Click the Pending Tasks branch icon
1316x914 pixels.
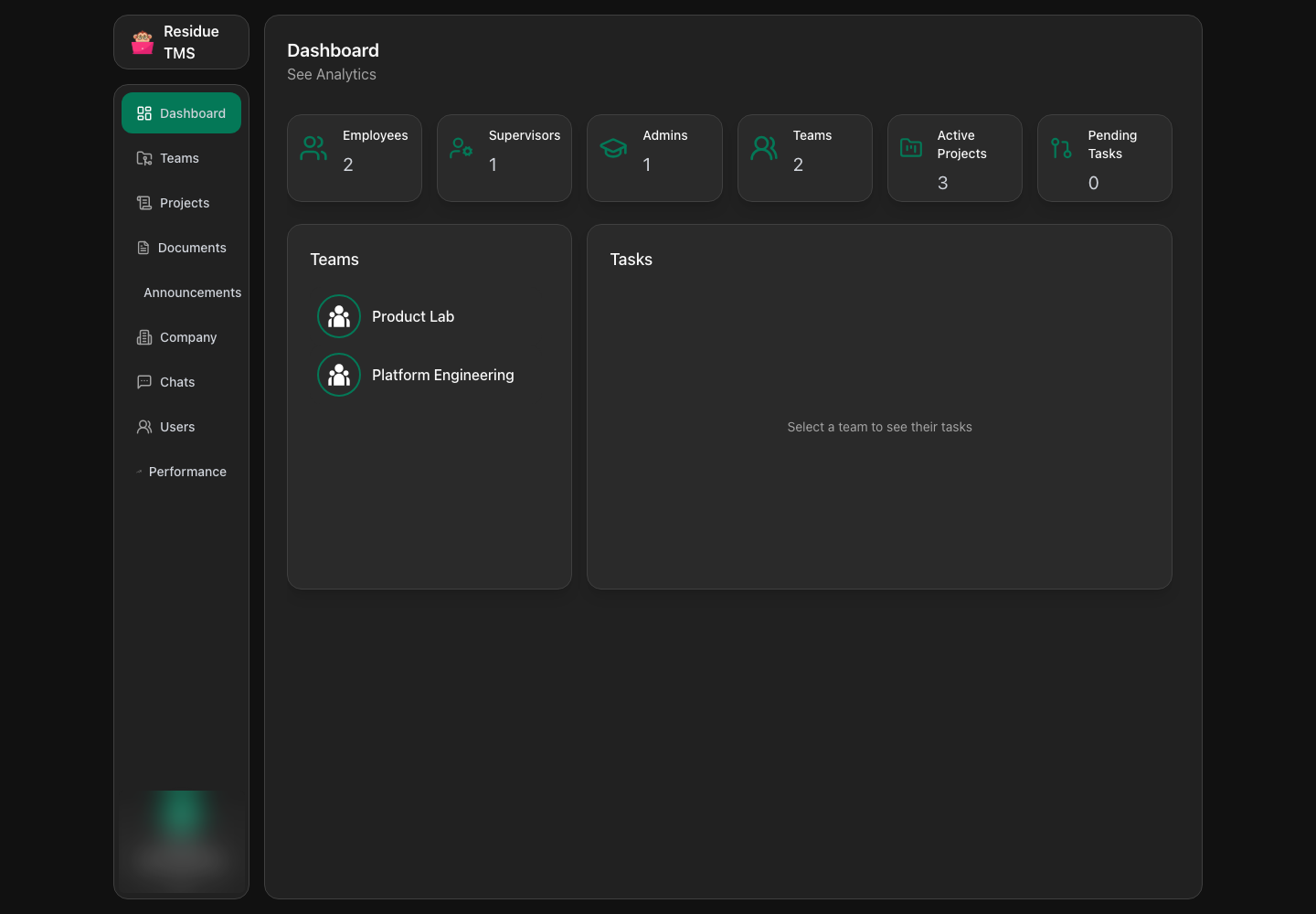(1061, 148)
